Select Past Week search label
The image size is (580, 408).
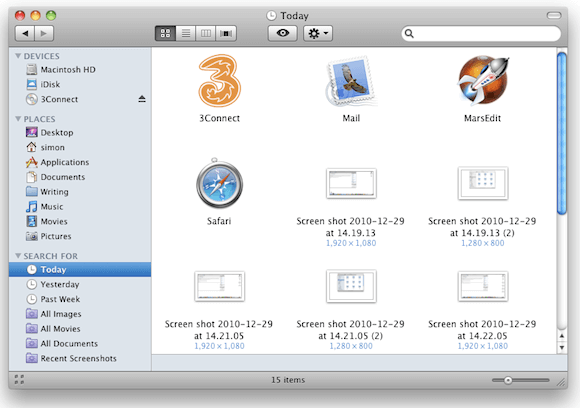pyautogui.click(x=60, y=299)
